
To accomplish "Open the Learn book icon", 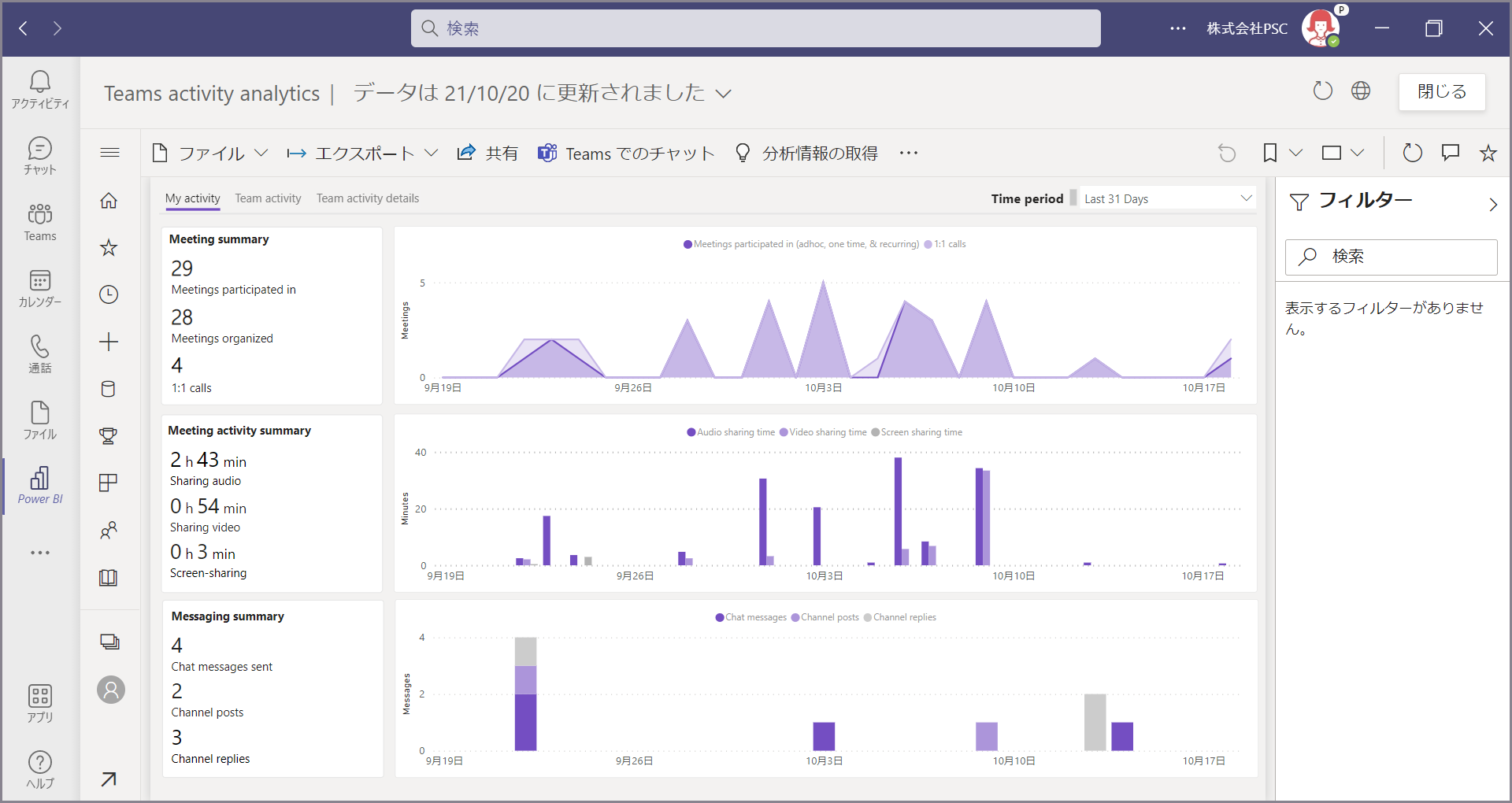I will [109, 577].
